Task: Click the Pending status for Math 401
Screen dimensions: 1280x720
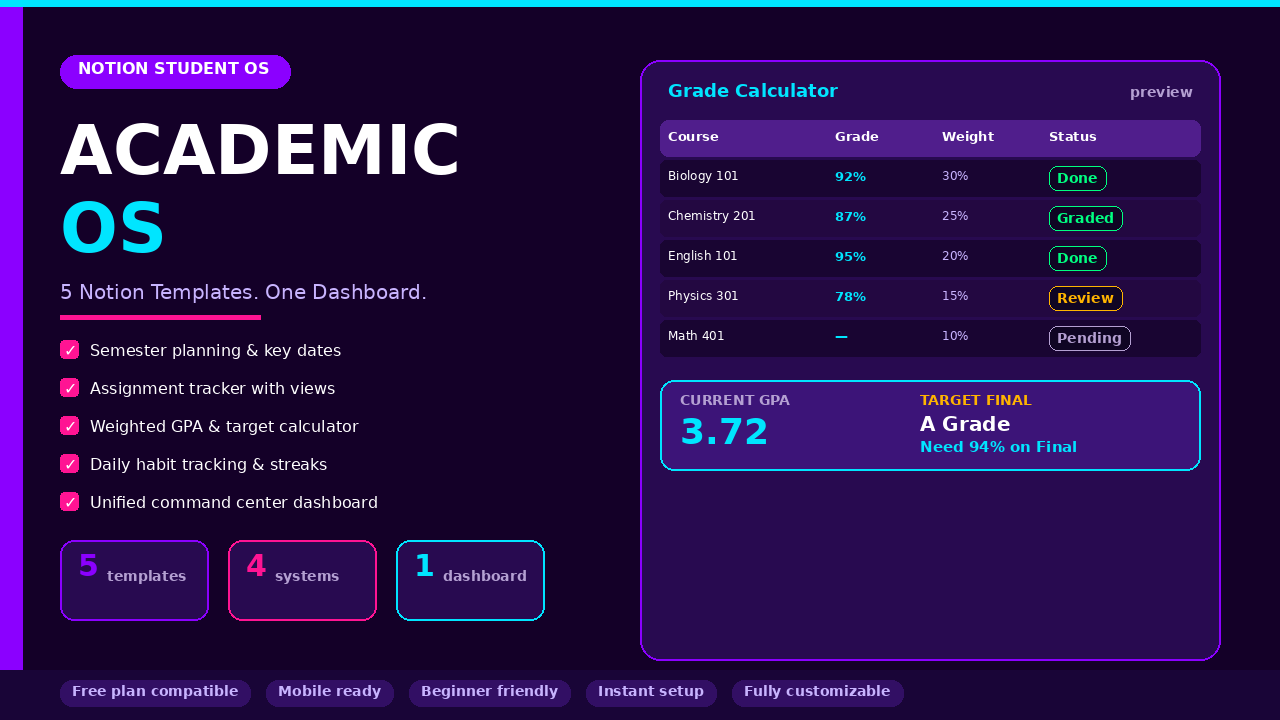Action: point(1089,338)
